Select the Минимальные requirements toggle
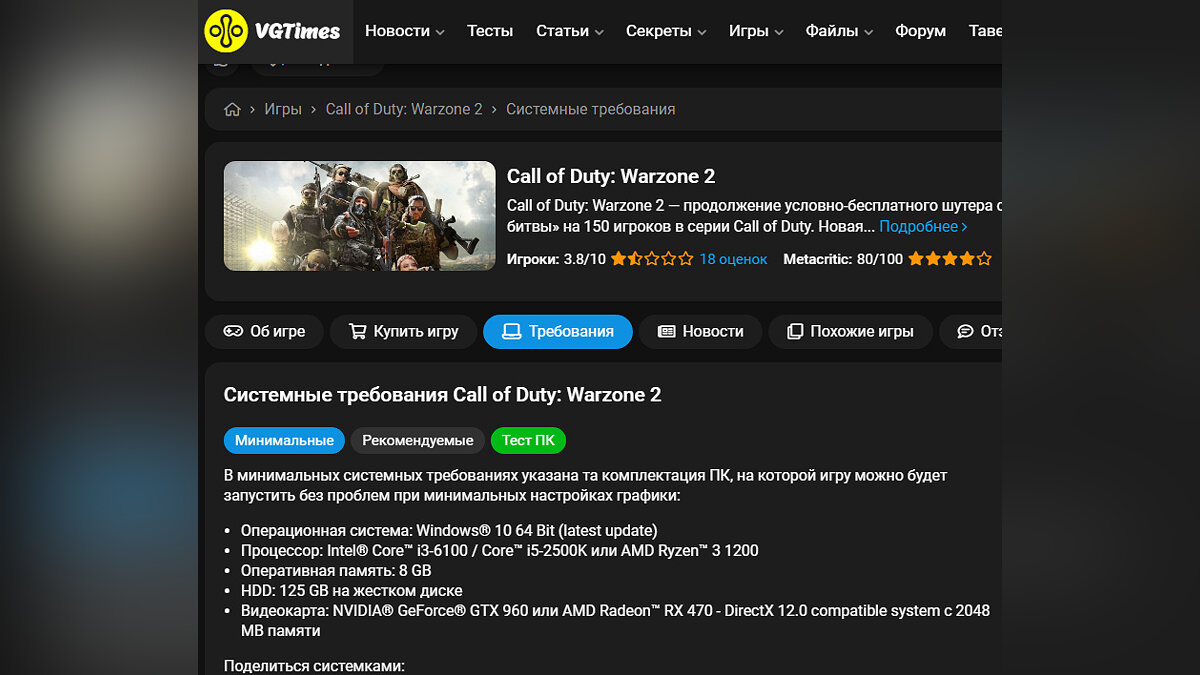The image size is (1200, 675). 284,440
